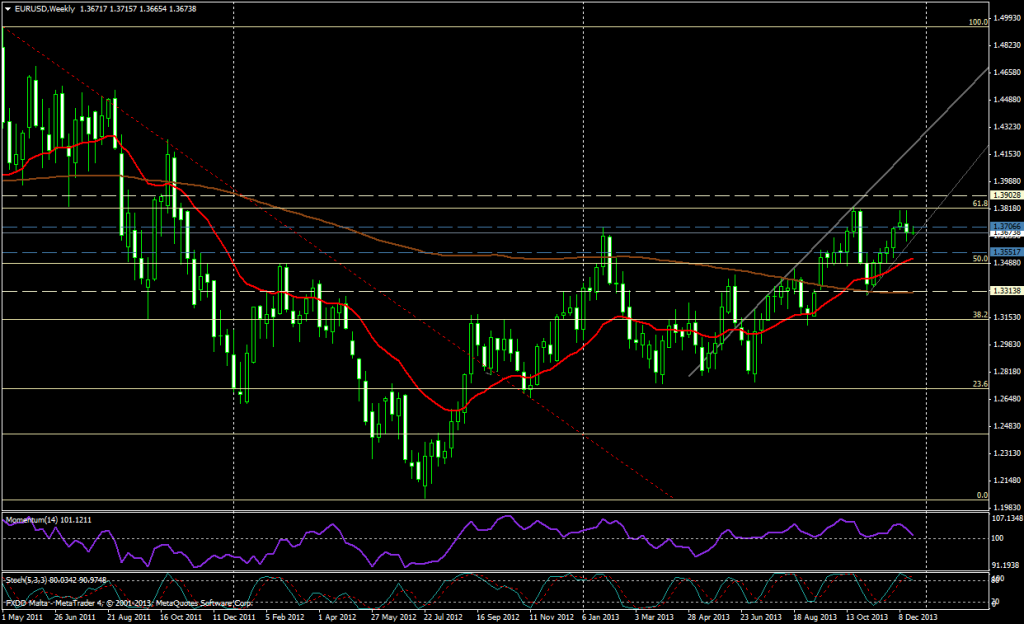Click the Momentum scale value 107.1348
The image size is (1024, 624).
coord(1006,518)
